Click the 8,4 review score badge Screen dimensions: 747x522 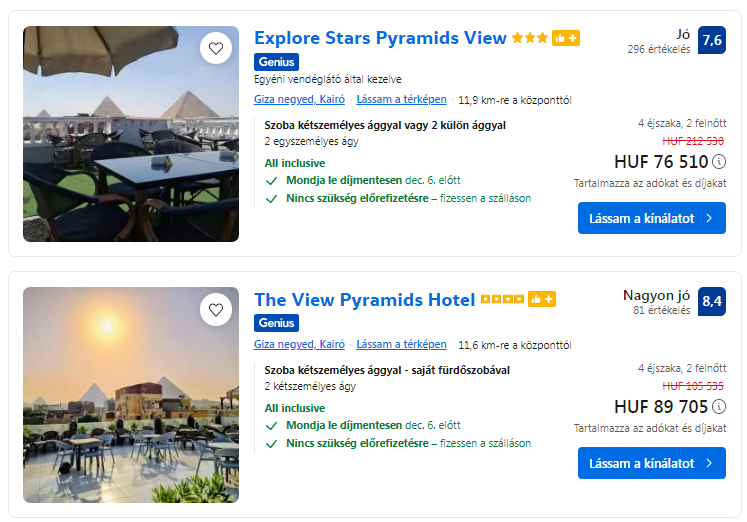point(712,301)
